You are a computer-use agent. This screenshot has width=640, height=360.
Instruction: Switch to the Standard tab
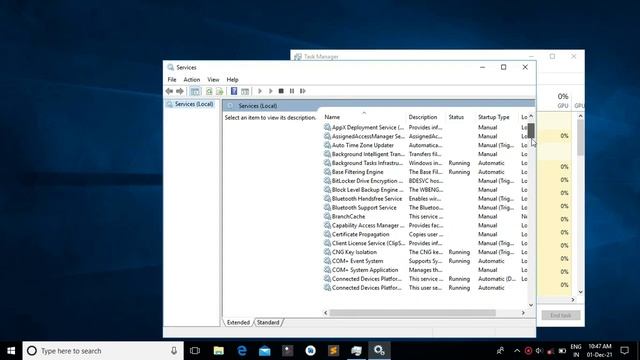[x=268, y=322]
